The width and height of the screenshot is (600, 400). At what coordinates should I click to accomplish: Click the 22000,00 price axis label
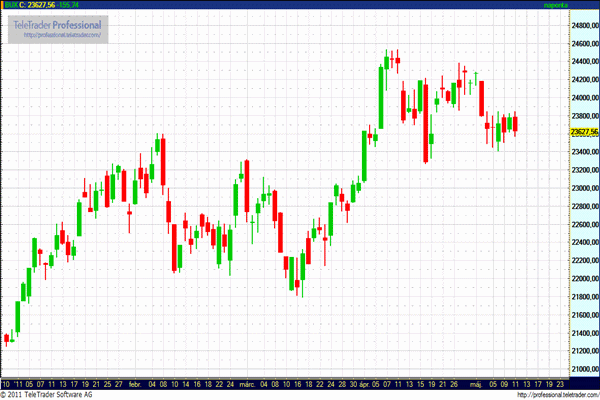[x=583, y=279]
